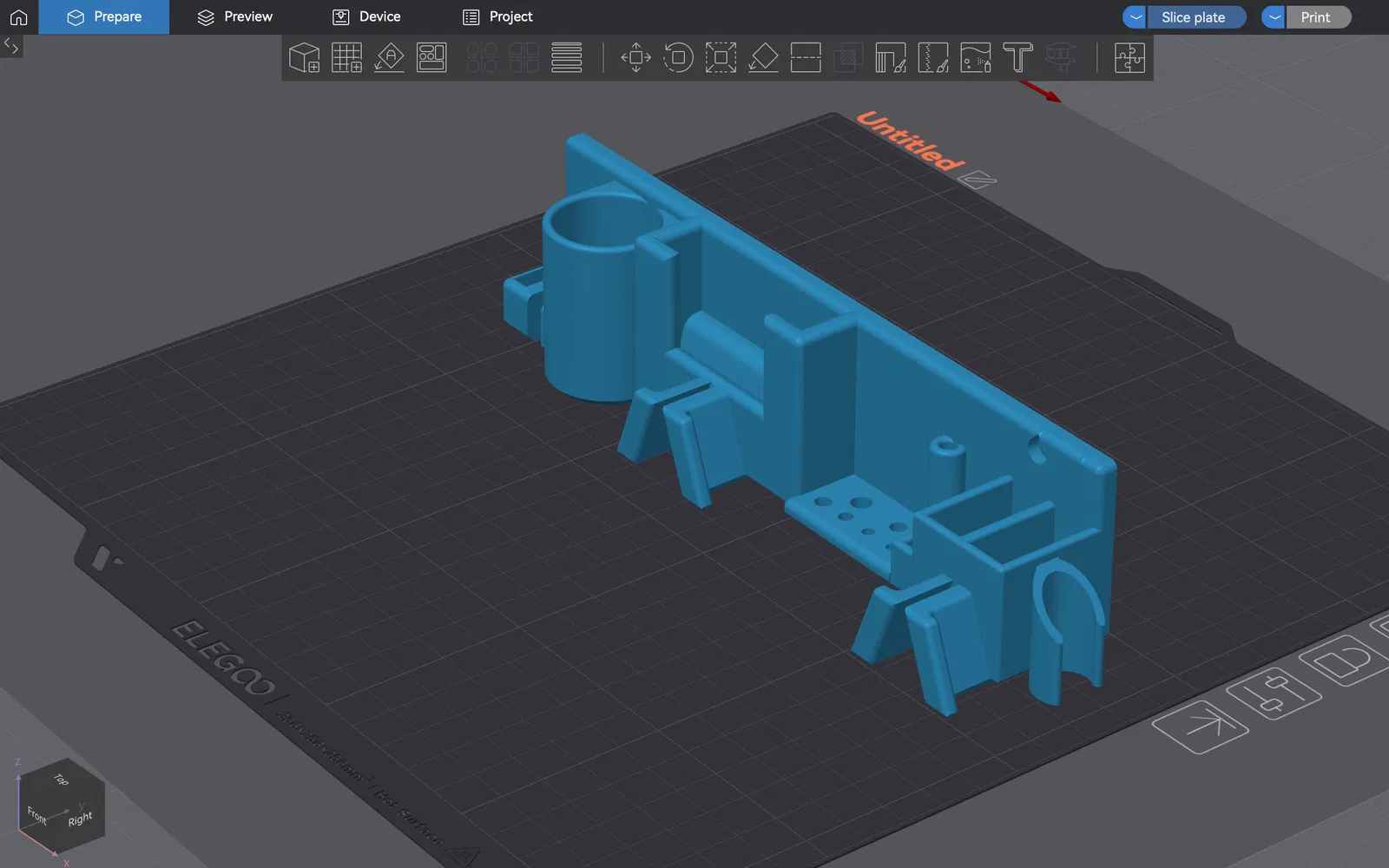Image resolution: width=1389 pixels, height=868 pixels.
Task: Select the Text emboss tool
Action: tap(1017, 58)
